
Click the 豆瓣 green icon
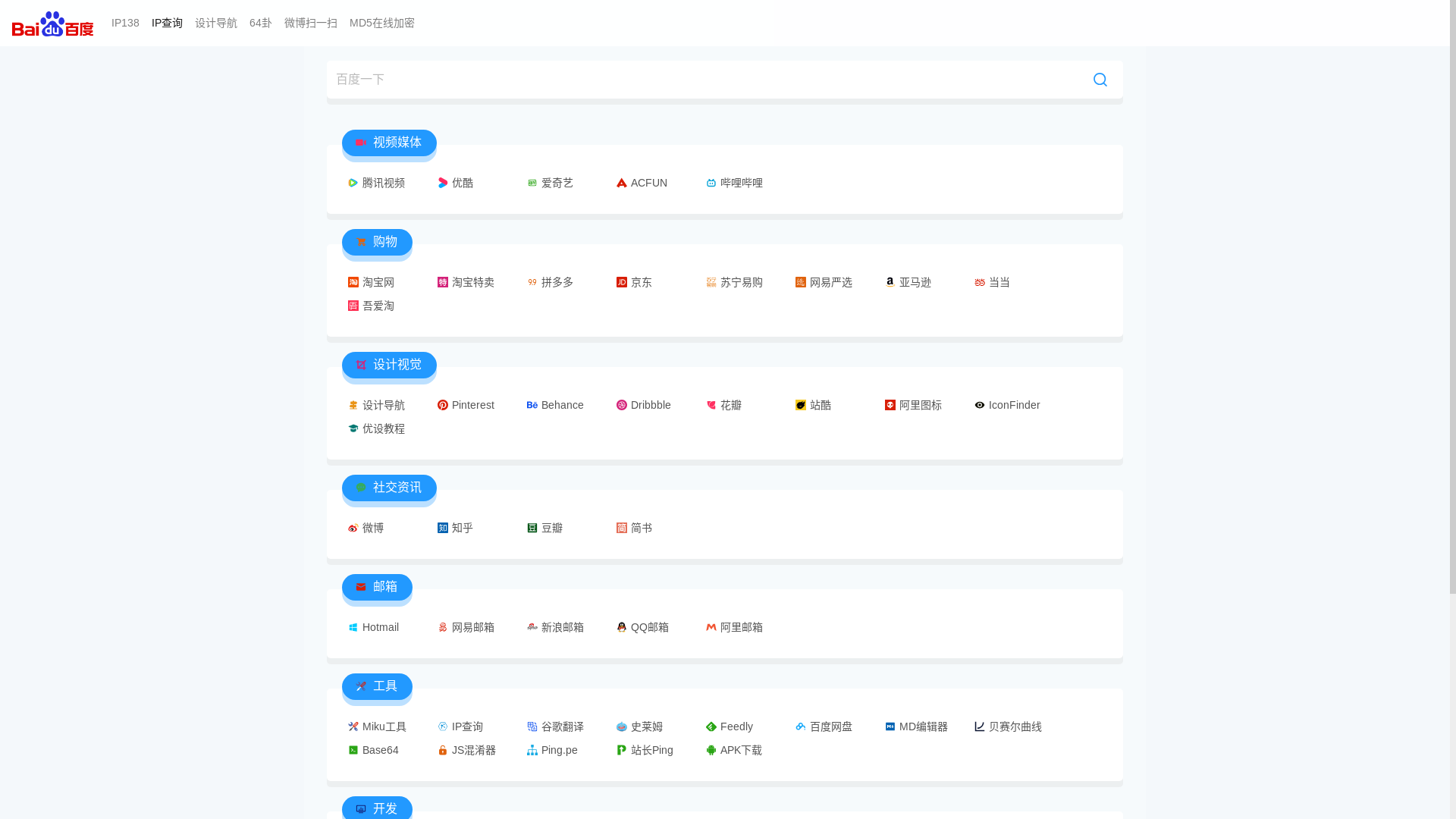(532, 528)
